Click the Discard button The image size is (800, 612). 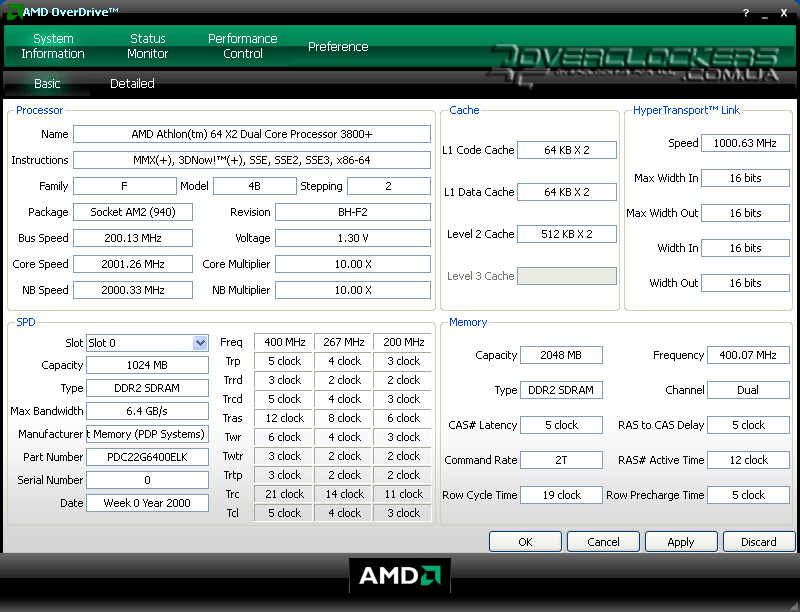tap(759, 542)
